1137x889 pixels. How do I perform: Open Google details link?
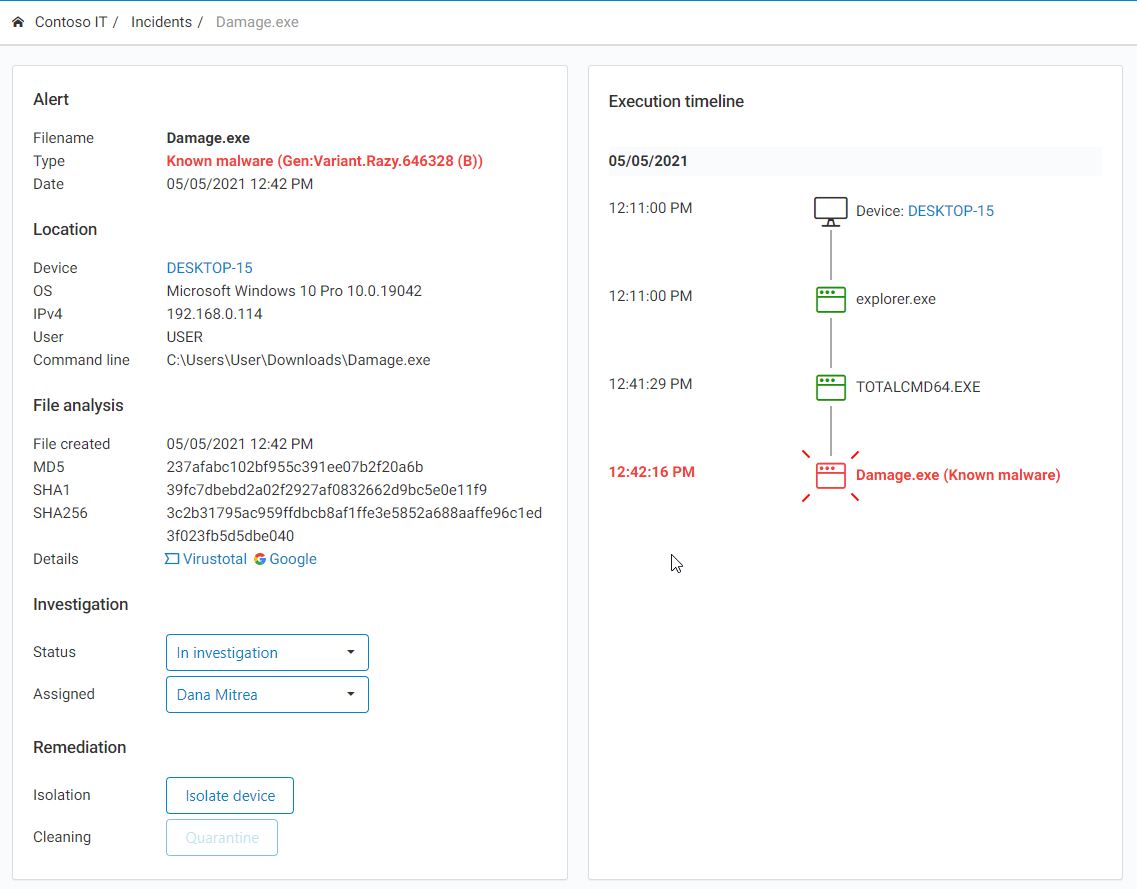coord(293,559)
